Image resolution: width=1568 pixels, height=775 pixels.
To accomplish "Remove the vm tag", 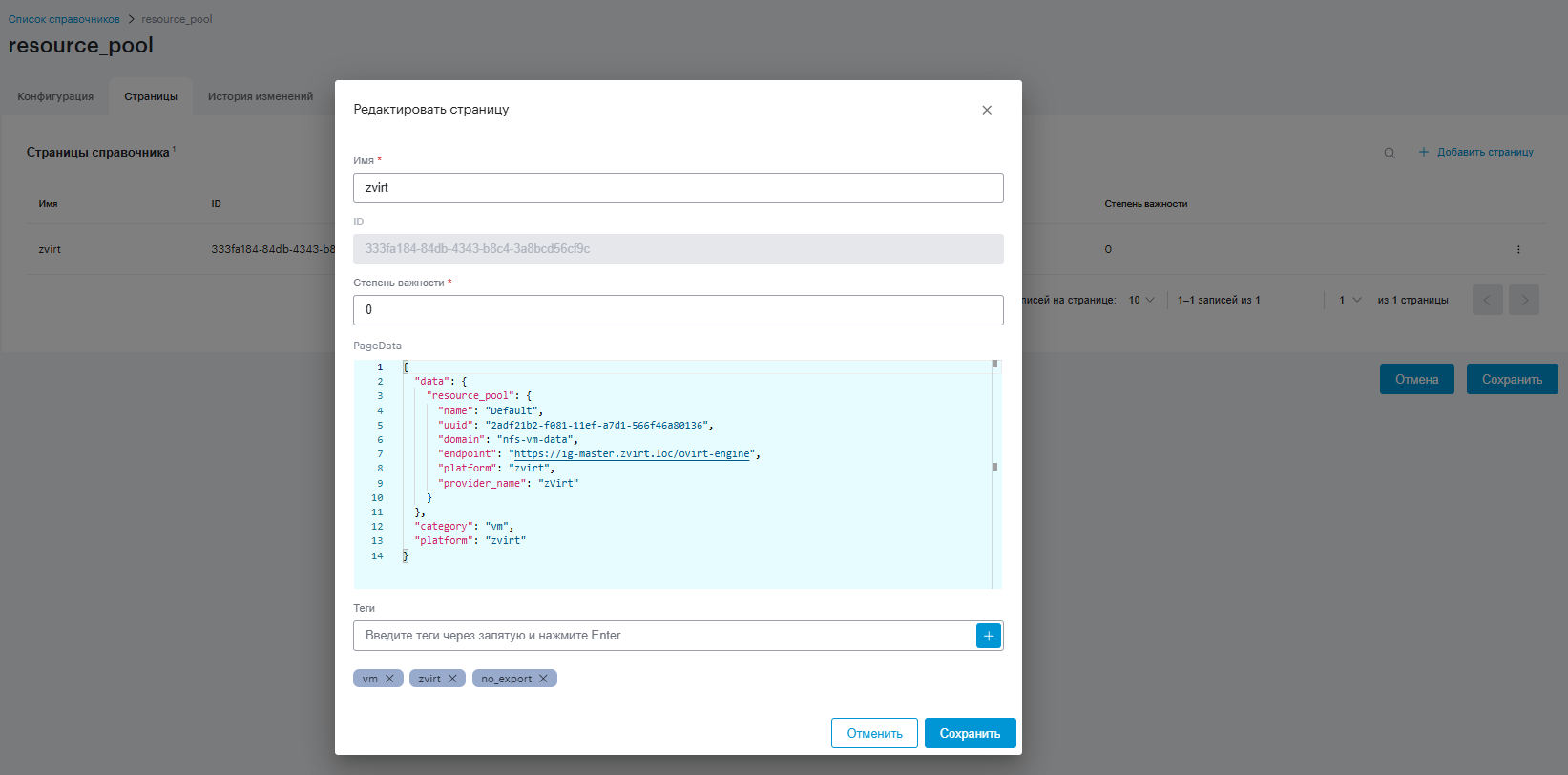I will coord(389,679).
